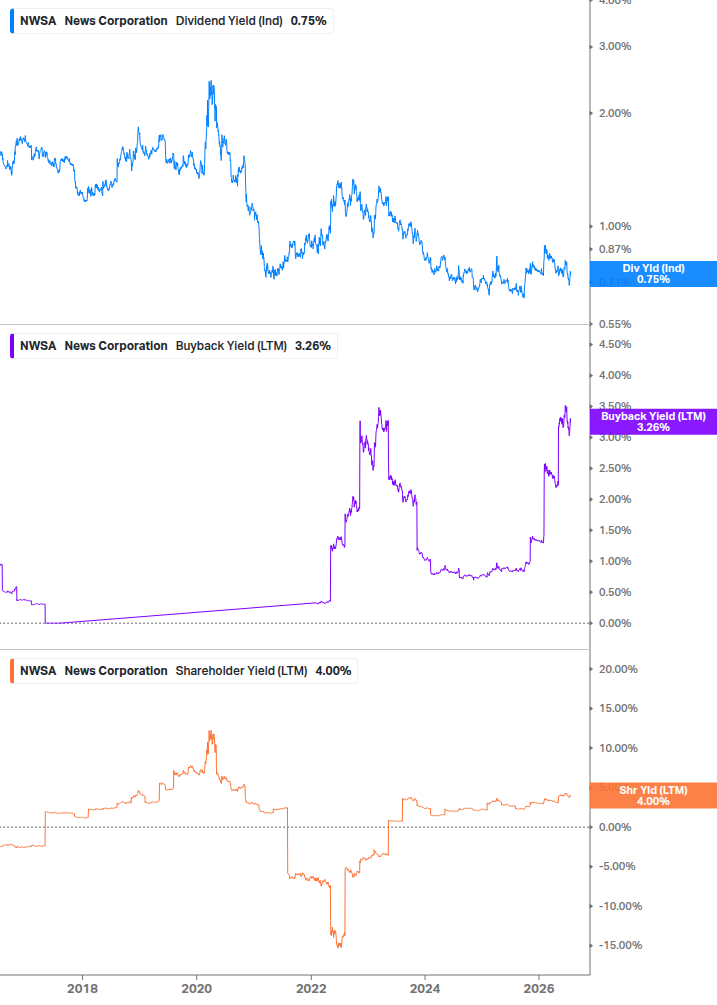Image resolution: width=717 pixels, height=1005 pixels.
Task: Click the 2020 label on the time axis
Action: [197, 988]
